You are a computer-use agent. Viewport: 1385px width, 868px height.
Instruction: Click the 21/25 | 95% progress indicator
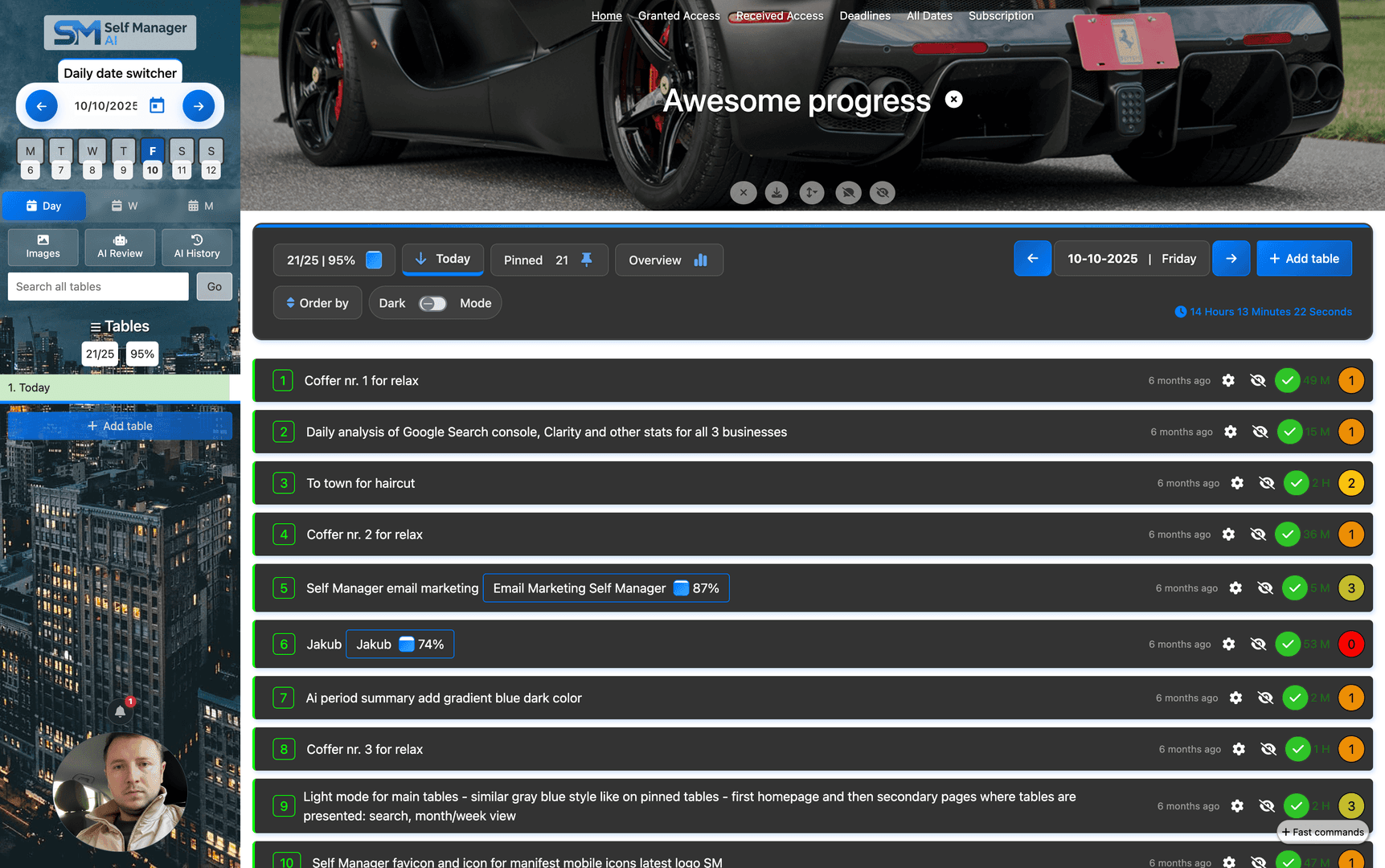[334, 260]
